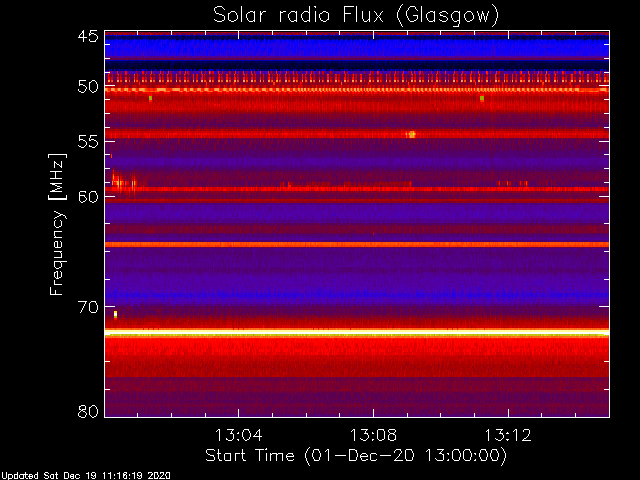Image resolution: width=640 pixels, height=480 pixels.
Task: Click the '80' frequency axis label
Action: 88,411
